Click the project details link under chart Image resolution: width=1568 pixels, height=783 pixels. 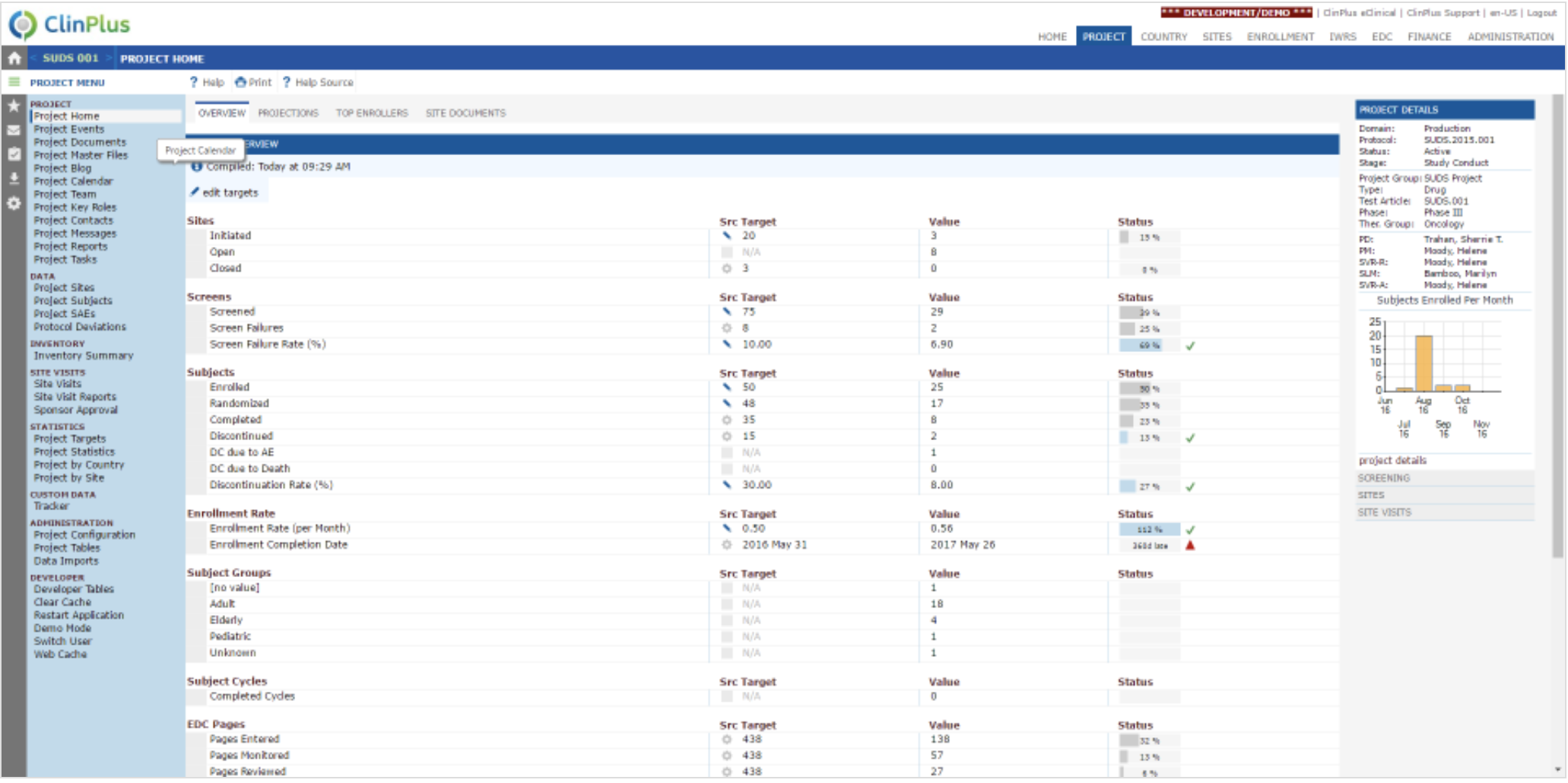[1392, 461]
